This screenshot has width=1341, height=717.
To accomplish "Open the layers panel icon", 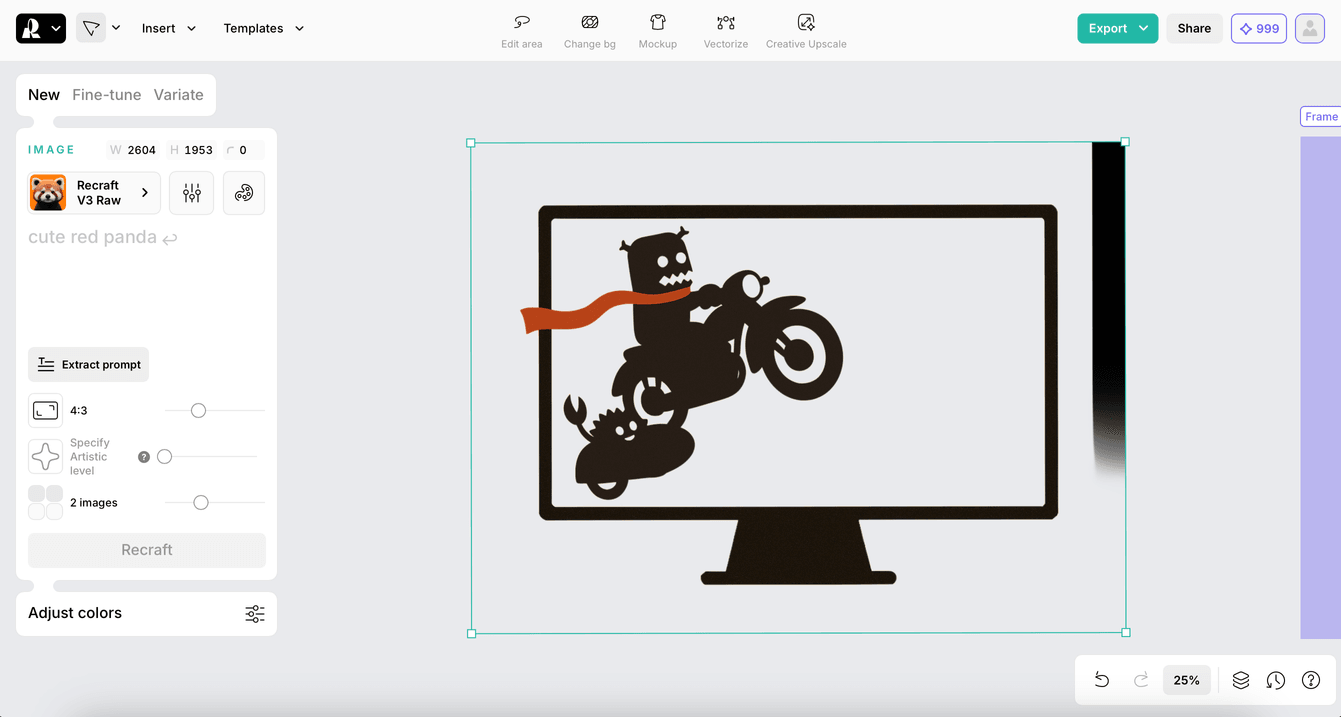I will coord(1240,680).
